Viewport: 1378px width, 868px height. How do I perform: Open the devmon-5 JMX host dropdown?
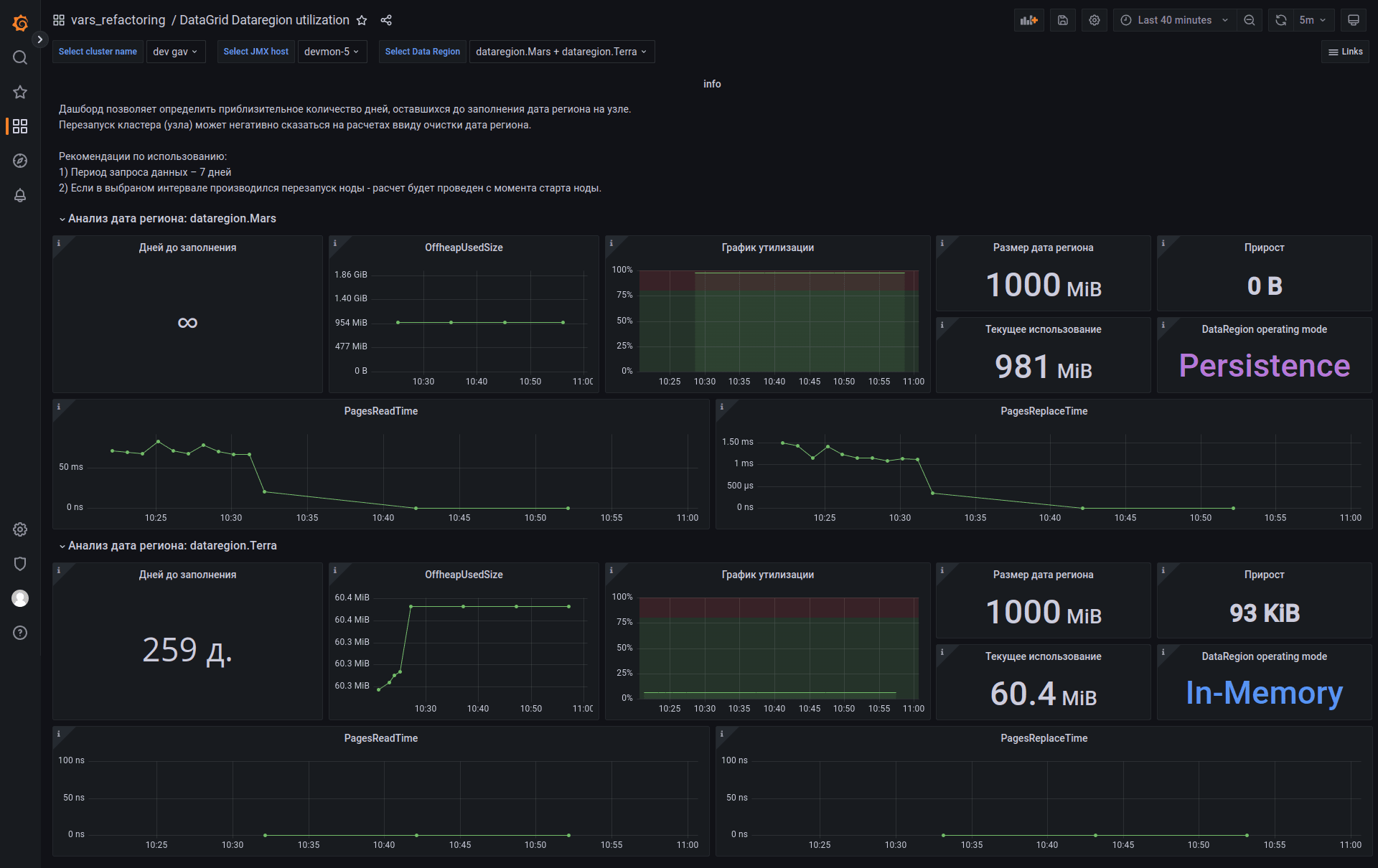(332, 52)
